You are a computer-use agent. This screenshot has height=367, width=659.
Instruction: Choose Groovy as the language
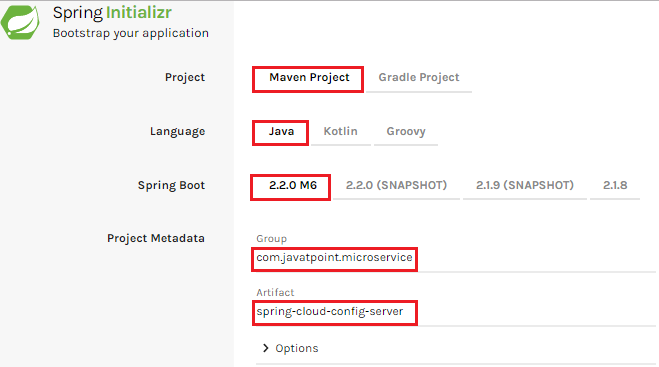[x=406, y=132]
